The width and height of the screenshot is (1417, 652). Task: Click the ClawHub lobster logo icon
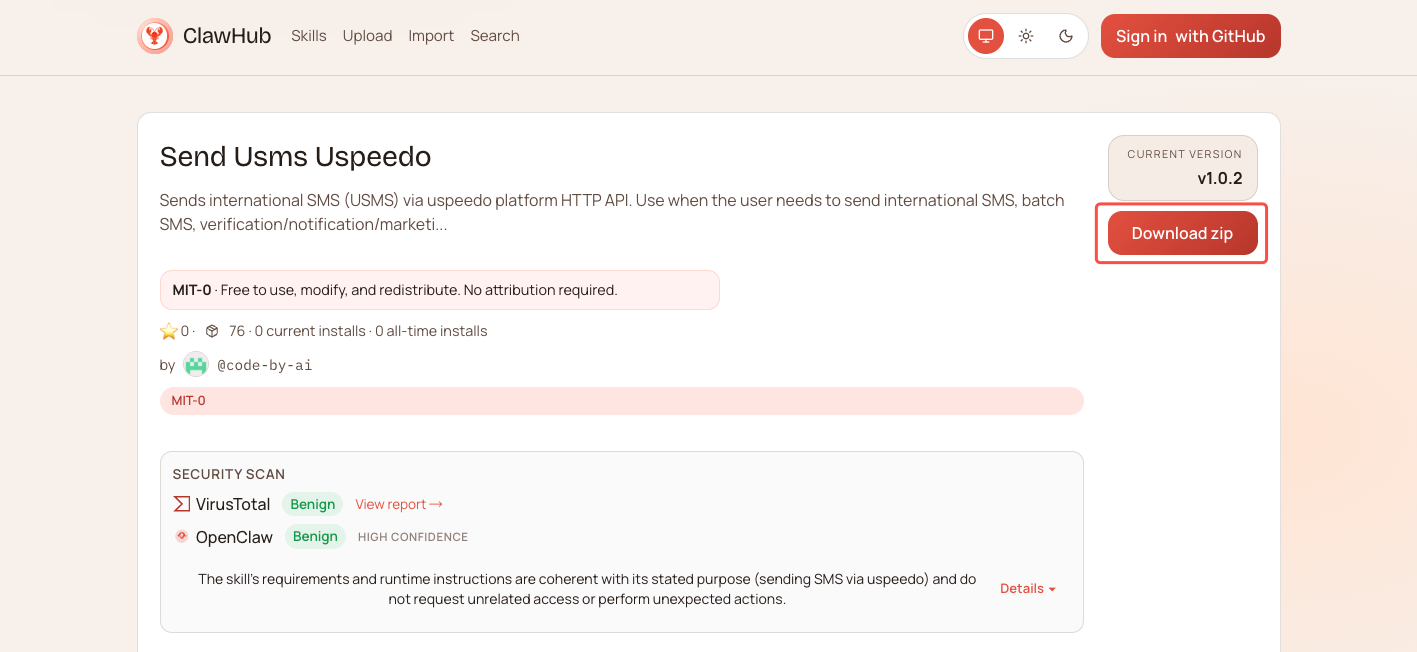point(155,36)
